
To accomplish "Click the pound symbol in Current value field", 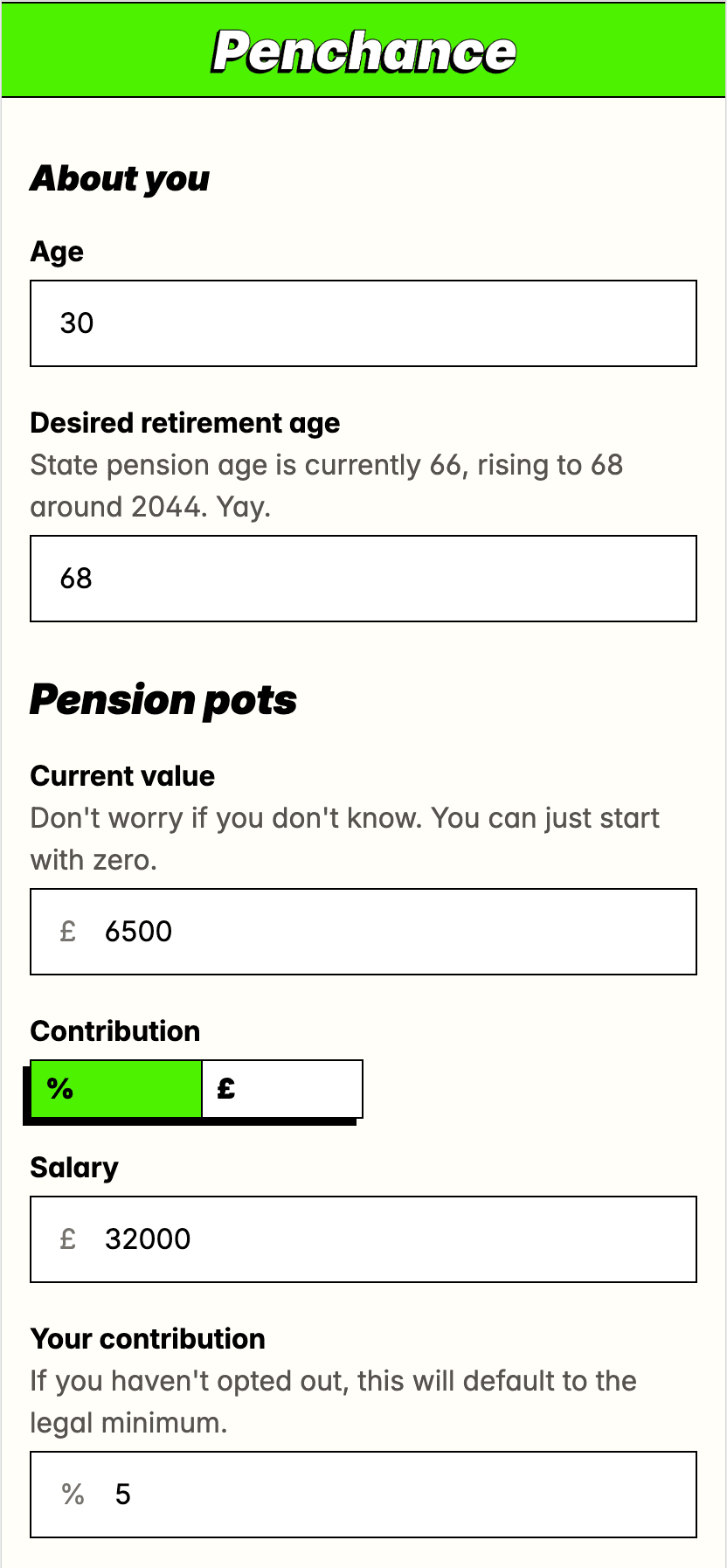I will point(68,932).
